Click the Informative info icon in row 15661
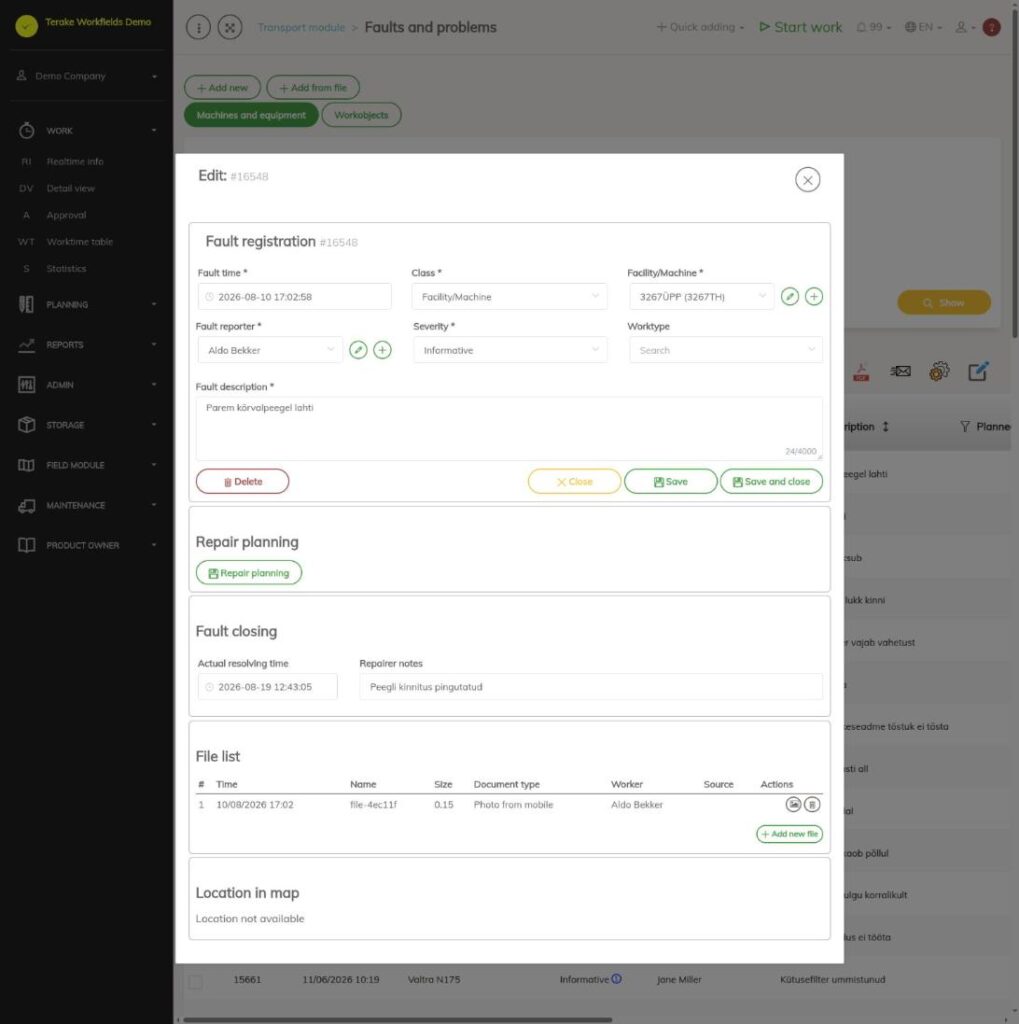 pyautogui.click(x=616, y=979)
